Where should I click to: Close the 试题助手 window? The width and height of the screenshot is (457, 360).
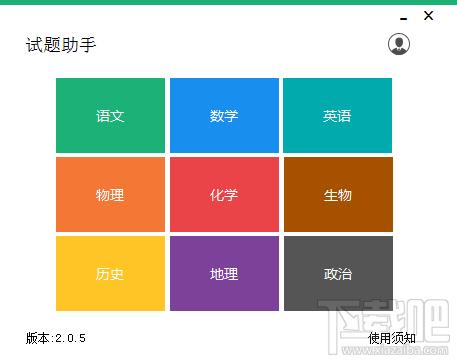click(x=428, y=15)
